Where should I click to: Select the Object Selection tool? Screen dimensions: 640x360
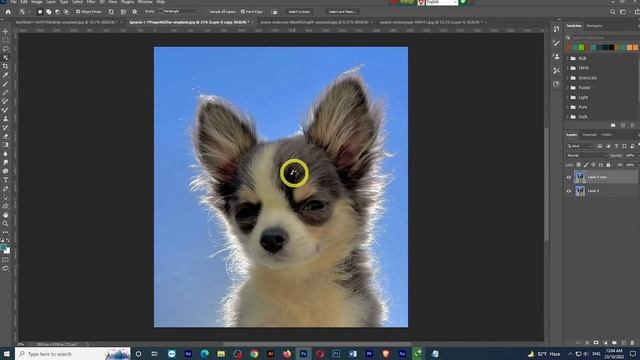click(5, 58)
